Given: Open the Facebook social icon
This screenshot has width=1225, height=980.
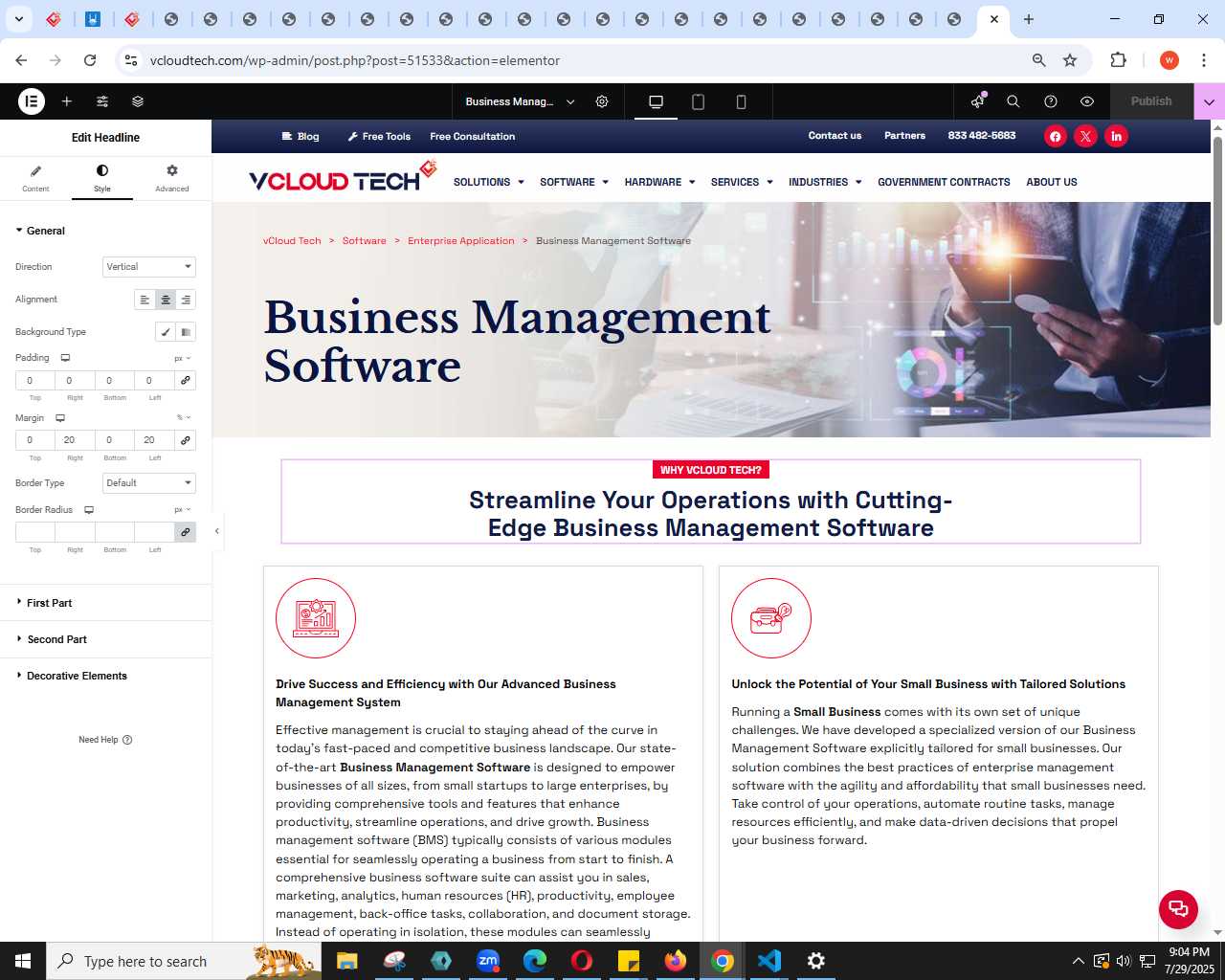Looking at the screenshot, I should click(x=1055, y=136).
